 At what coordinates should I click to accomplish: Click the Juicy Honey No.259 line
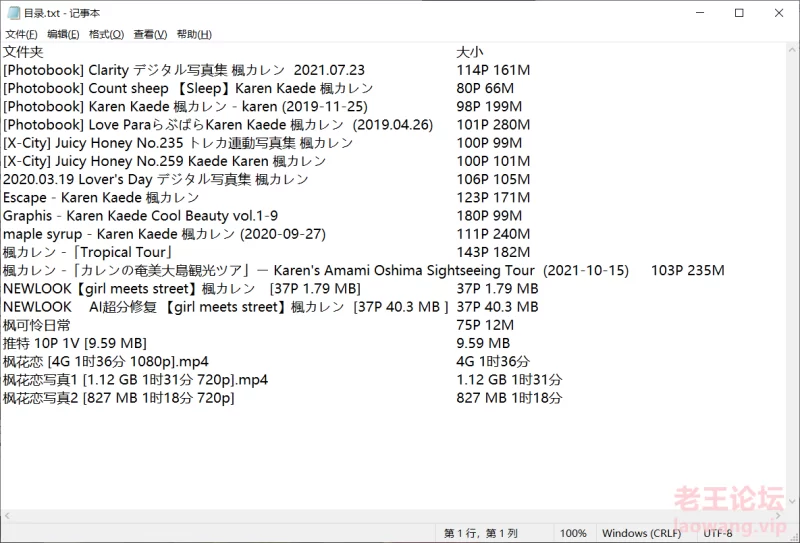click(x=164, y=161)
